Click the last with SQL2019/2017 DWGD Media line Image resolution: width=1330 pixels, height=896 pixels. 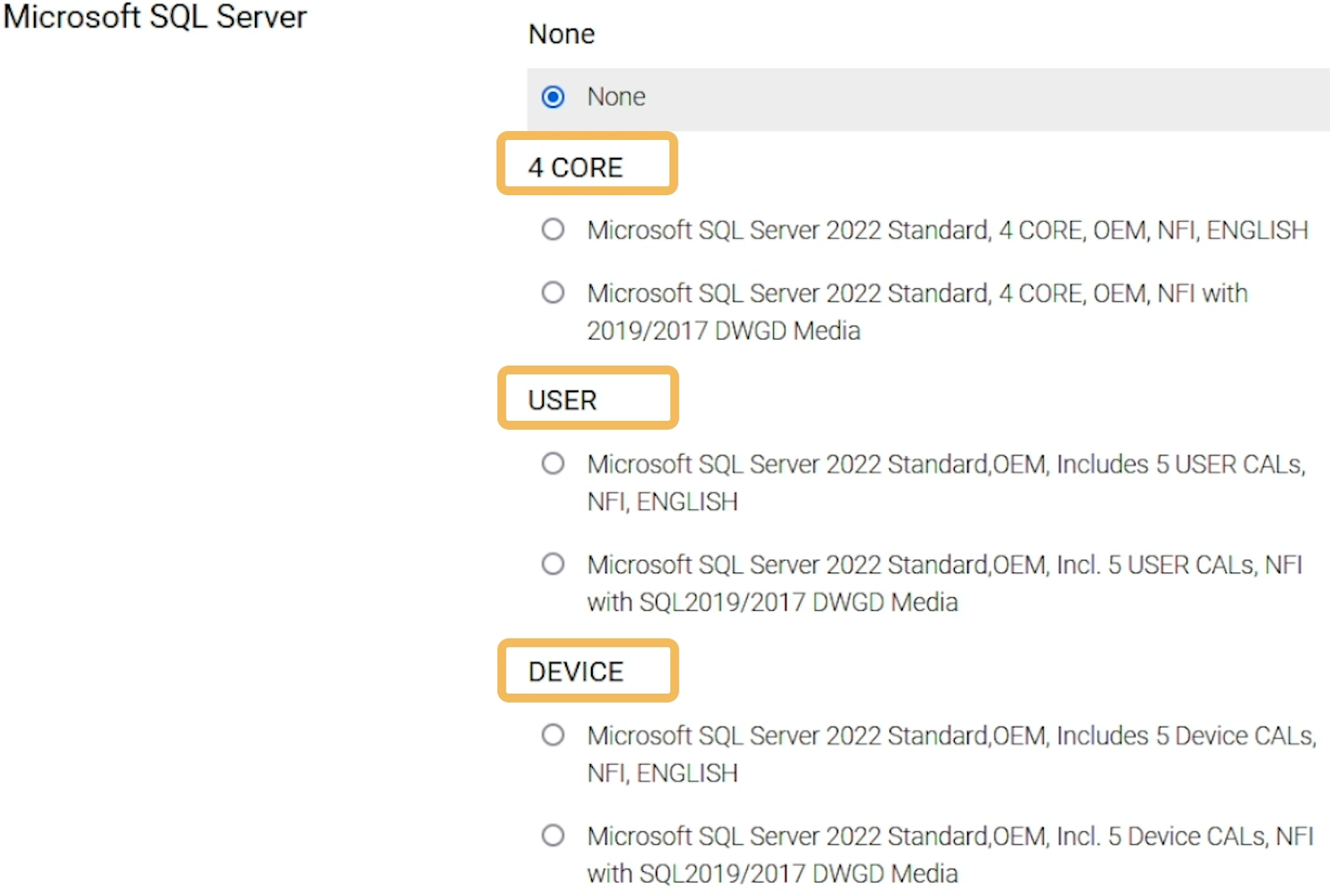772,873
